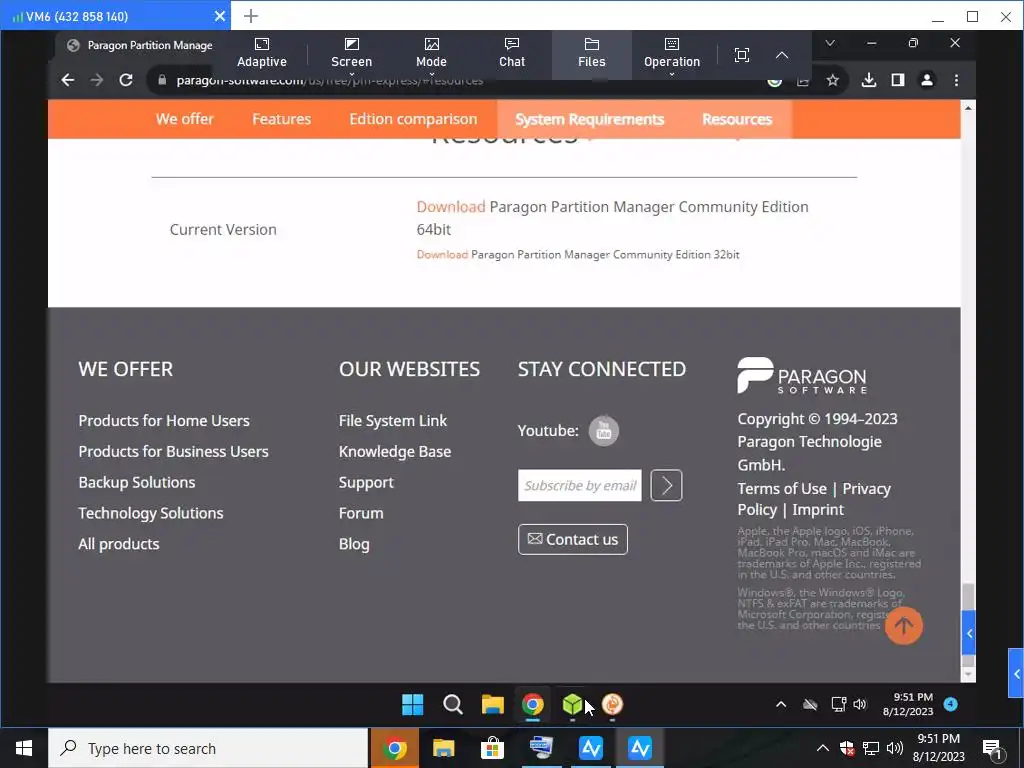The image size is (1024, 768).
Task: Open the Adaptive display option
Action: click(261, 53)
